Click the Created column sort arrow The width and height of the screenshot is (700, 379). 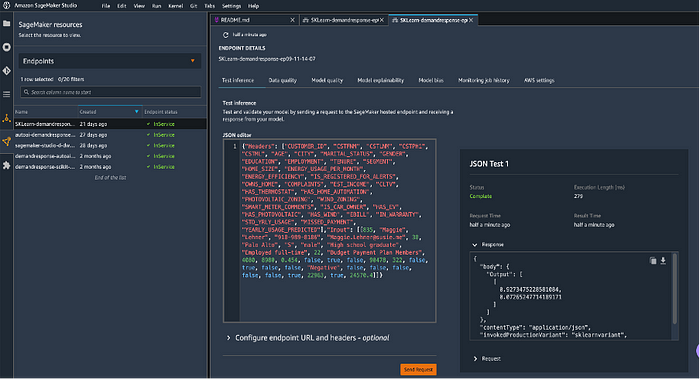point(137,112)
